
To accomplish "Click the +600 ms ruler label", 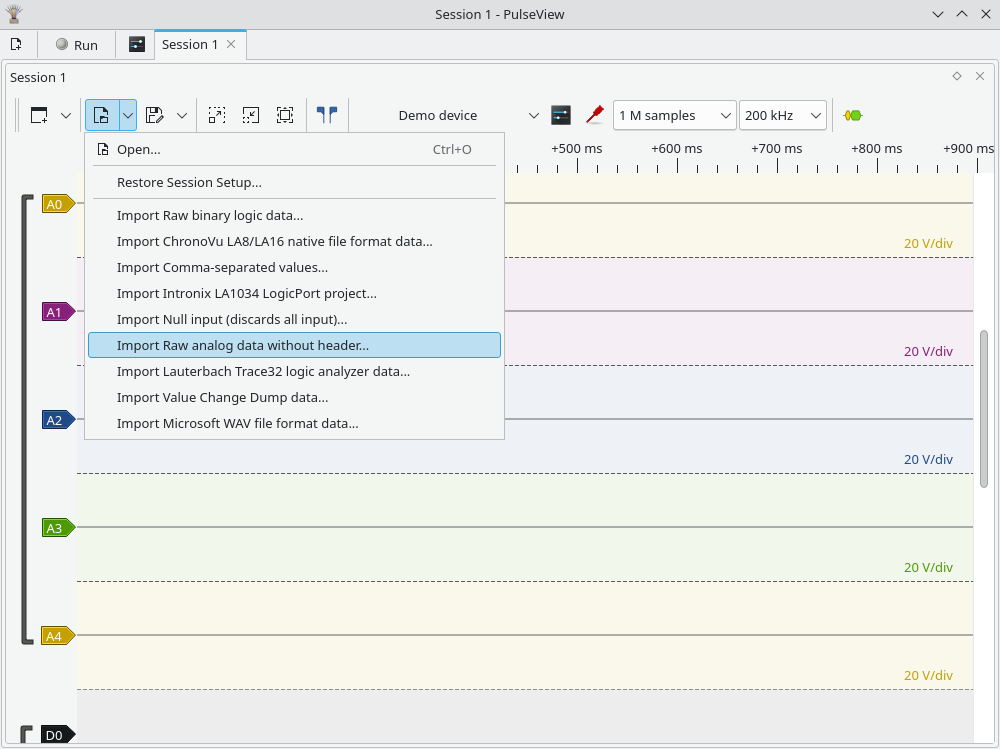I will [677, 149].
